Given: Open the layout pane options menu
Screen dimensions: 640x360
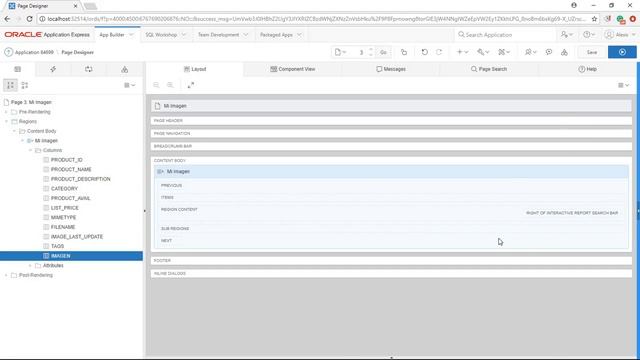Looking at the screenshot, I should (x=623, y=85).
